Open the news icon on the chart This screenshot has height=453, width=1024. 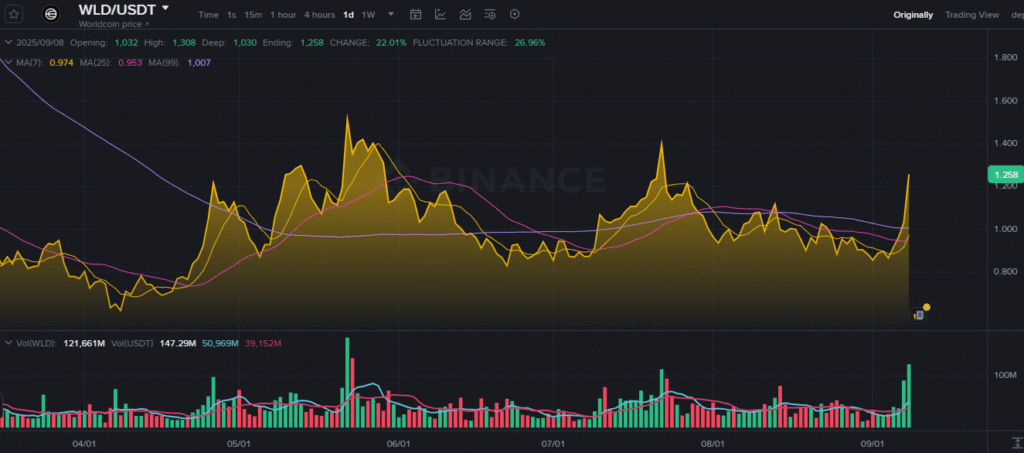tap(918, 315)
